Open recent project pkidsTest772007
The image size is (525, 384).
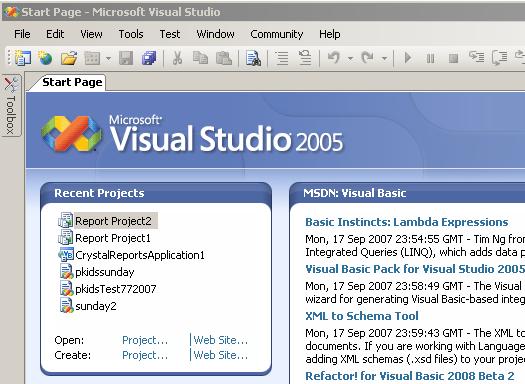point(116,289)
